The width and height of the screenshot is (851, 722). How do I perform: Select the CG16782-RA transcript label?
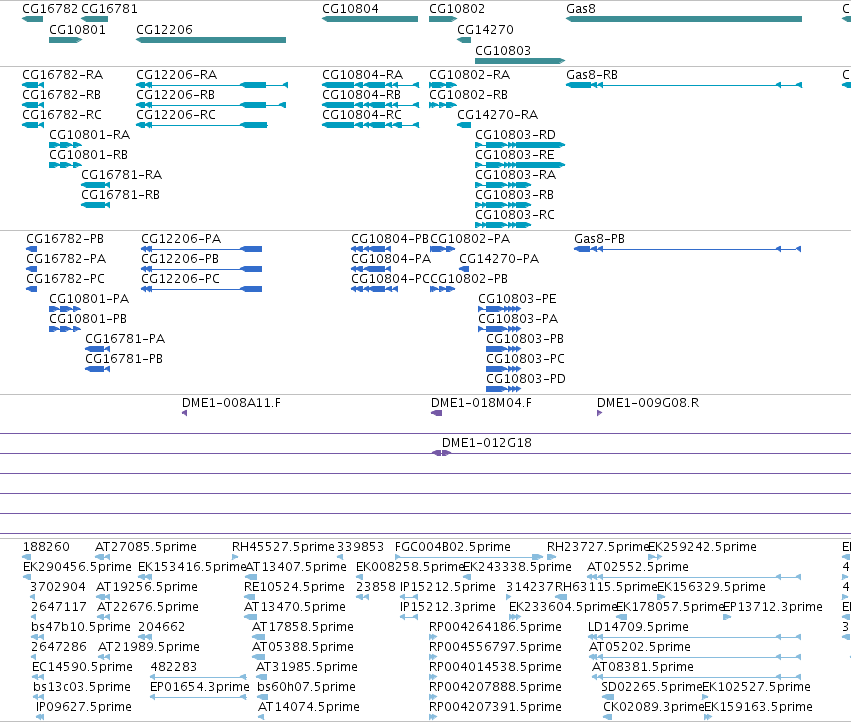coord(62,74)
